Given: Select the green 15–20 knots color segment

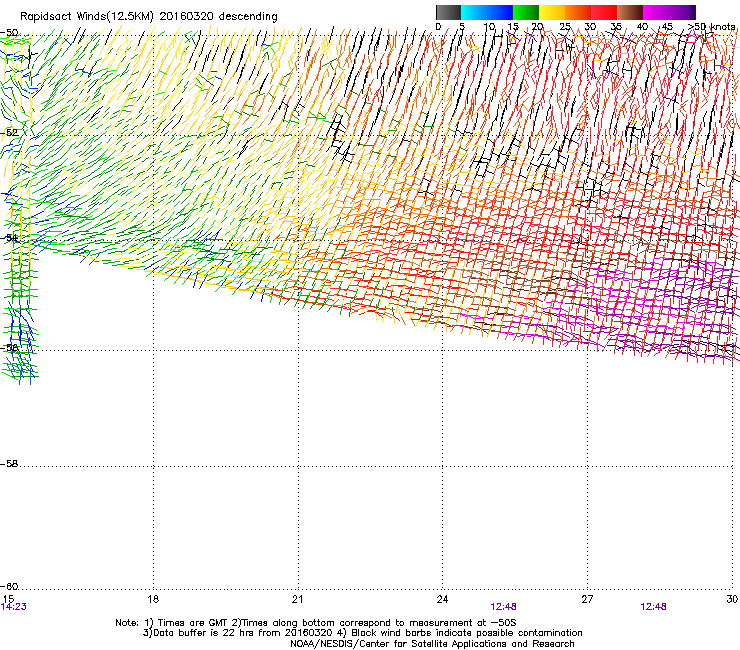Looking at the screenshot, I should pos(526,12).
